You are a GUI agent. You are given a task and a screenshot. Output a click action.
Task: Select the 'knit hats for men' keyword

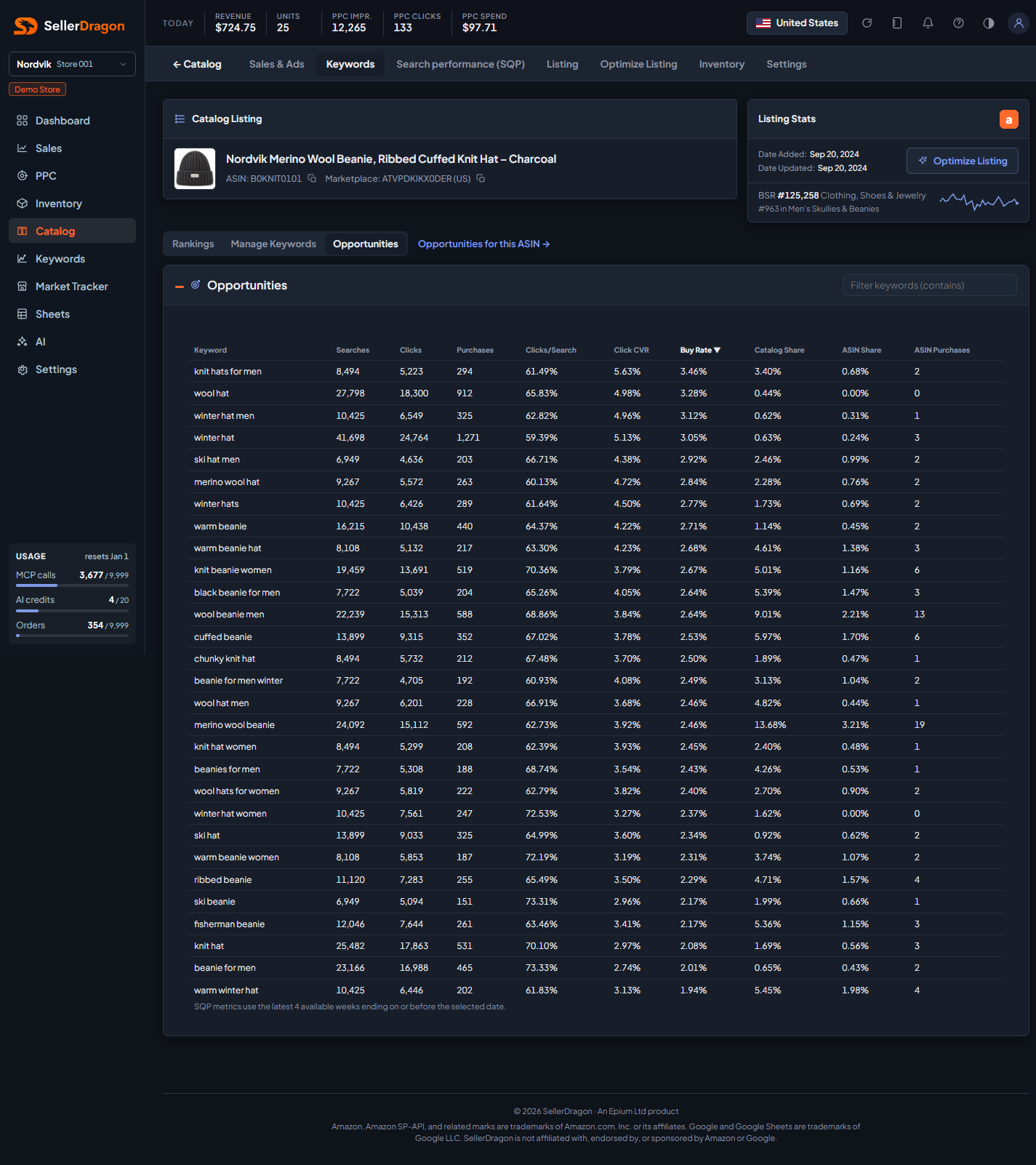point(228,372)
